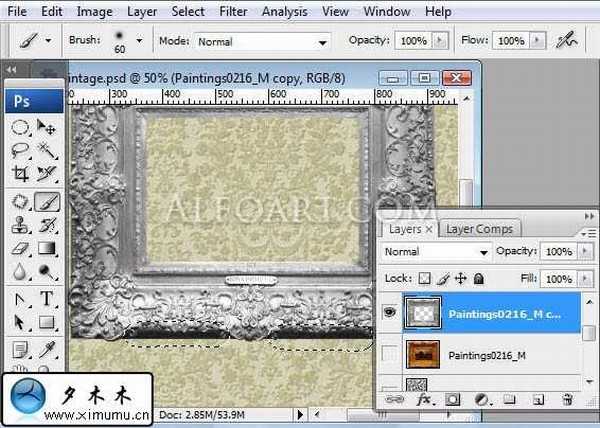Select the Blur tool
The width and height of the screenshot is (600, 428).
pyautogui.click(x=20, y=272)
